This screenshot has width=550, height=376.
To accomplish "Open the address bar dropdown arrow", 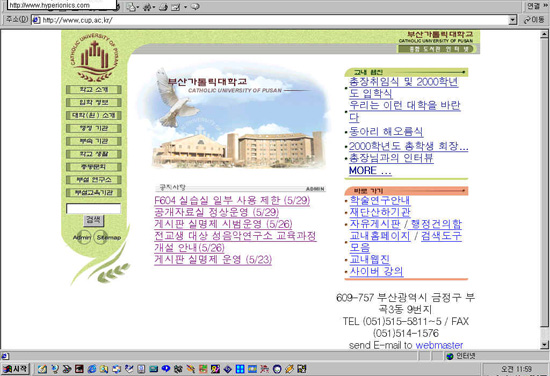I will [x=513, y=20].
